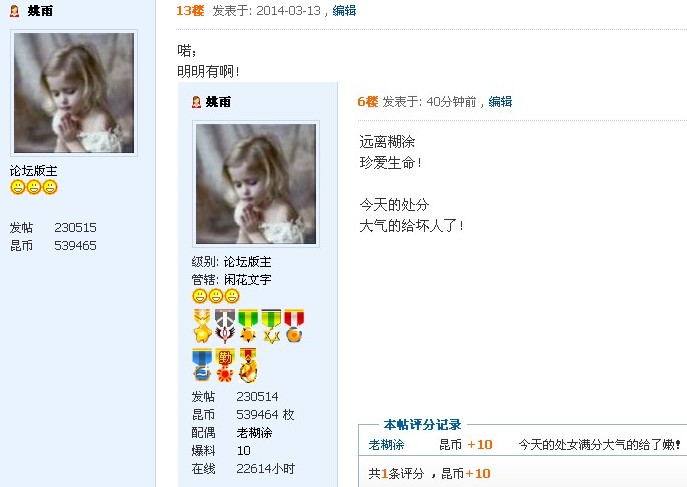Click the green ribbon hexagram star medal
The width and height of the screenshot is (687, 487).
(x=271, y=326)
